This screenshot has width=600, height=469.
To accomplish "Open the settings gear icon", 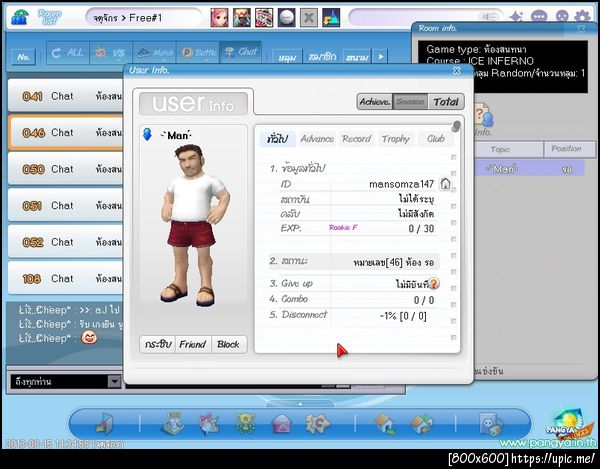I will (x=582, y=17).
